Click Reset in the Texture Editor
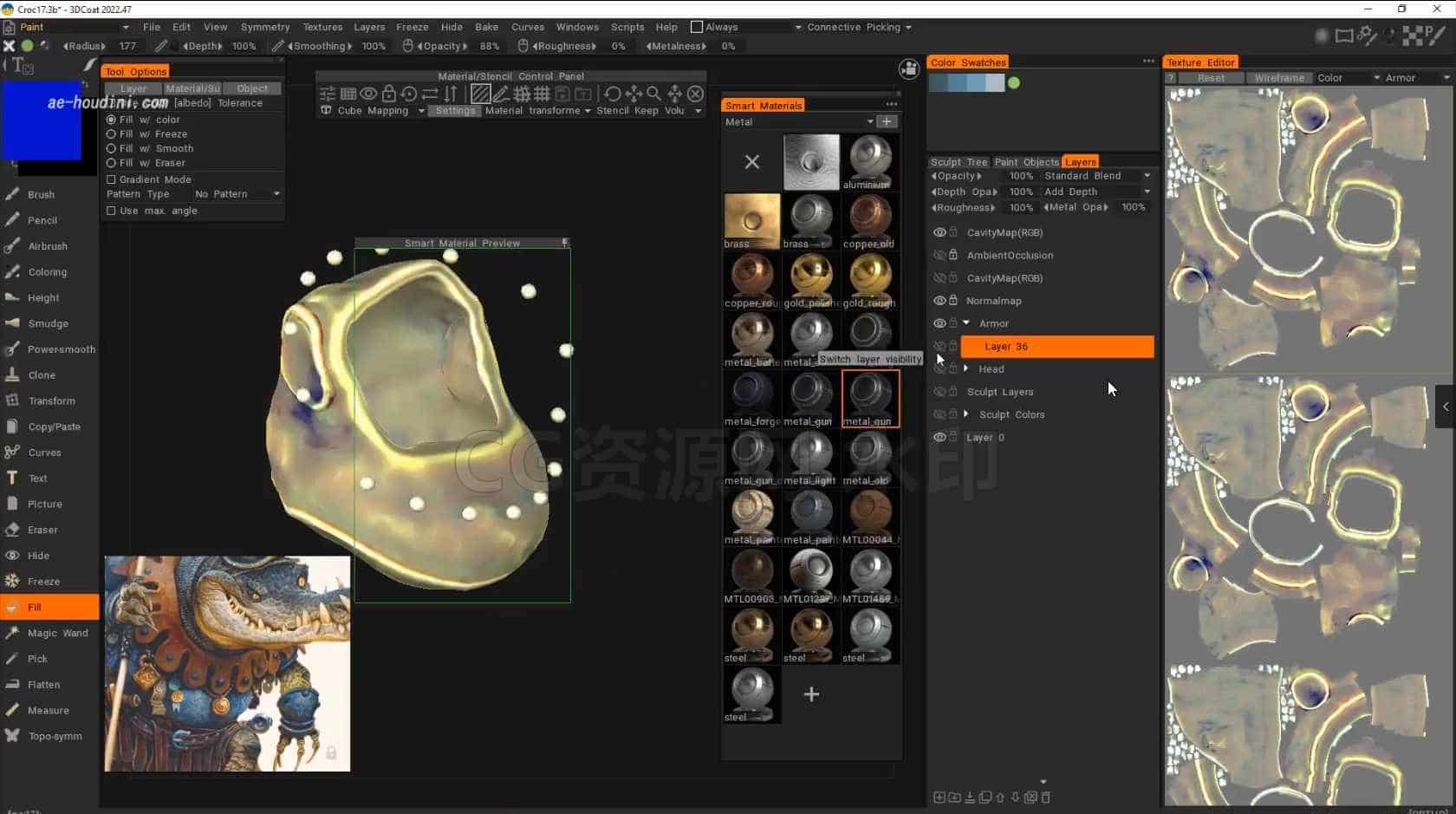This screenshot has height=814, width=1456. 1211,78
